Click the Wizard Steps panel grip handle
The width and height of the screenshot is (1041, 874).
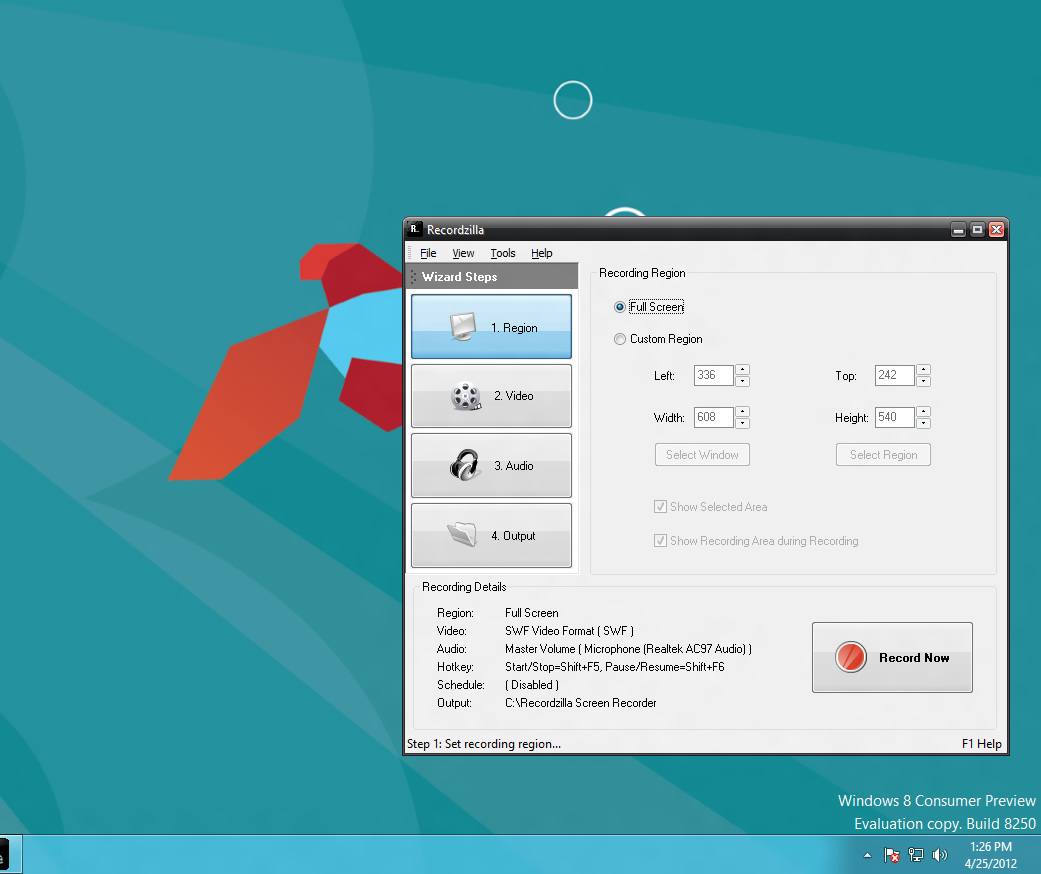[x=414, y=276]
